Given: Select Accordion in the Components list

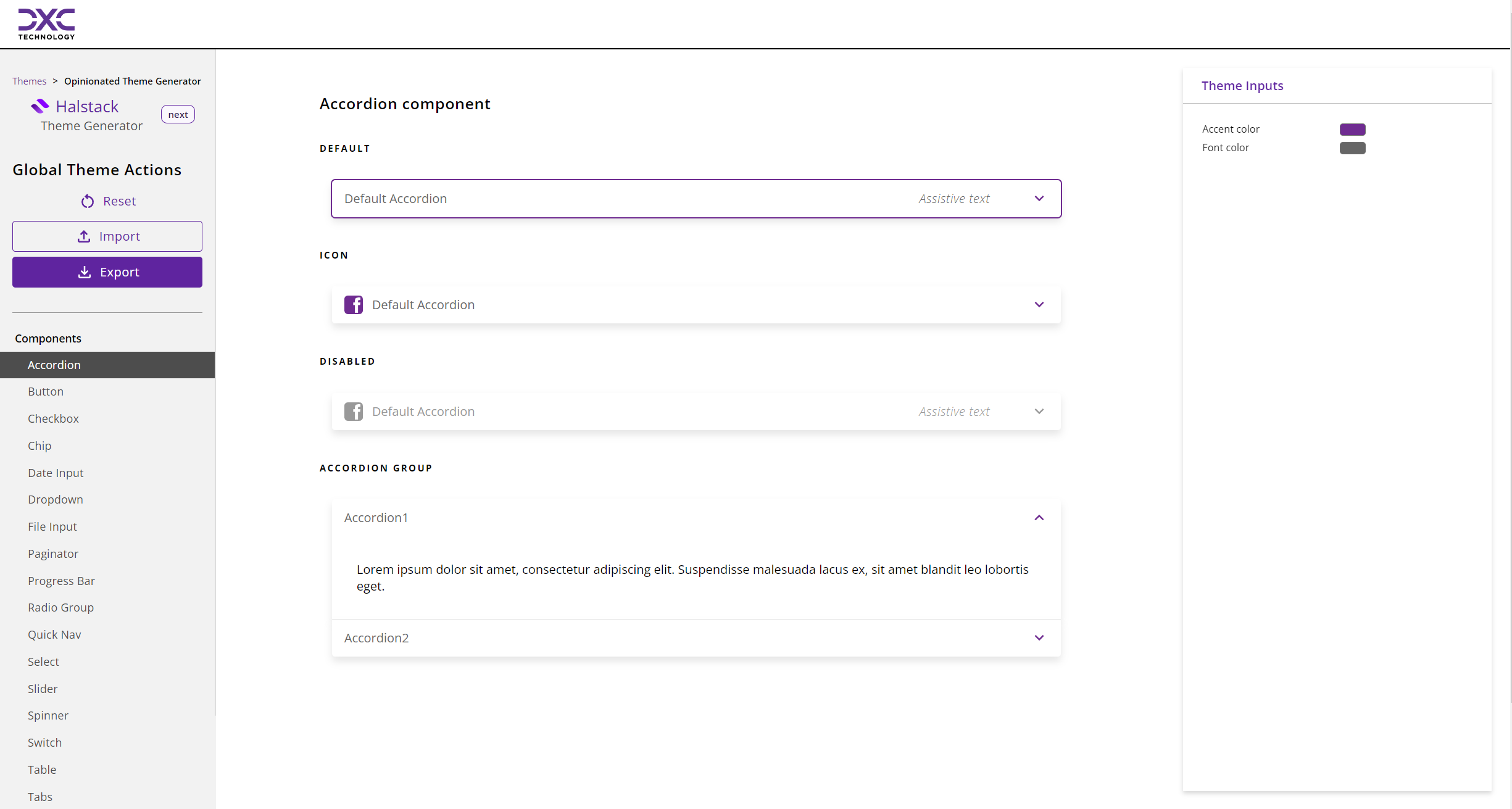Looking at the screenshot, I should pos(54,365).
